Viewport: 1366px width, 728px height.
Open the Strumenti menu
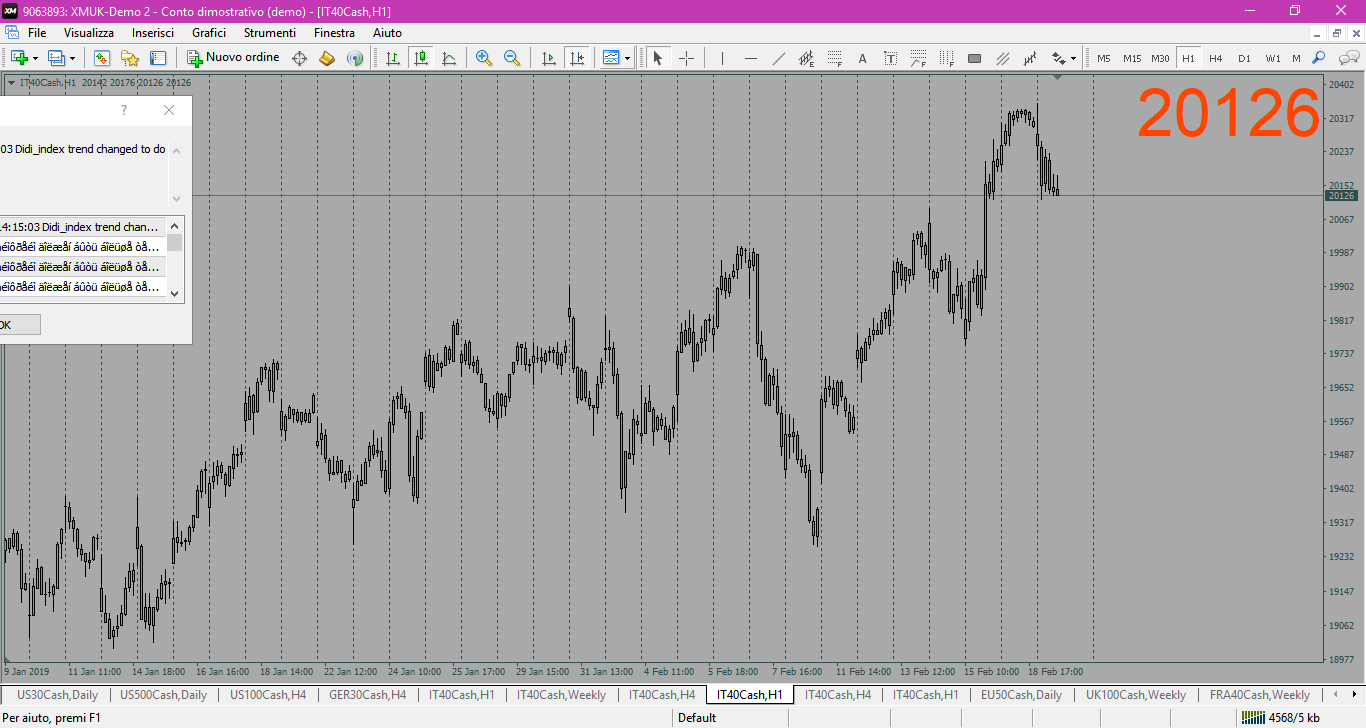coord(270,33)
